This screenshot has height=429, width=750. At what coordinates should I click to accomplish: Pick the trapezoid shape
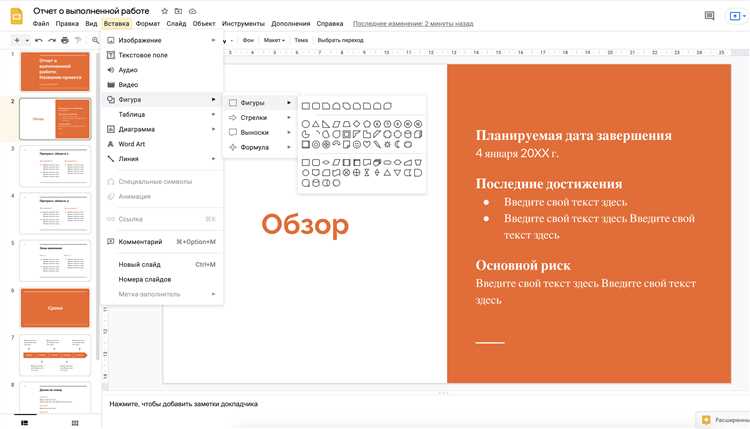pos(346,124)
